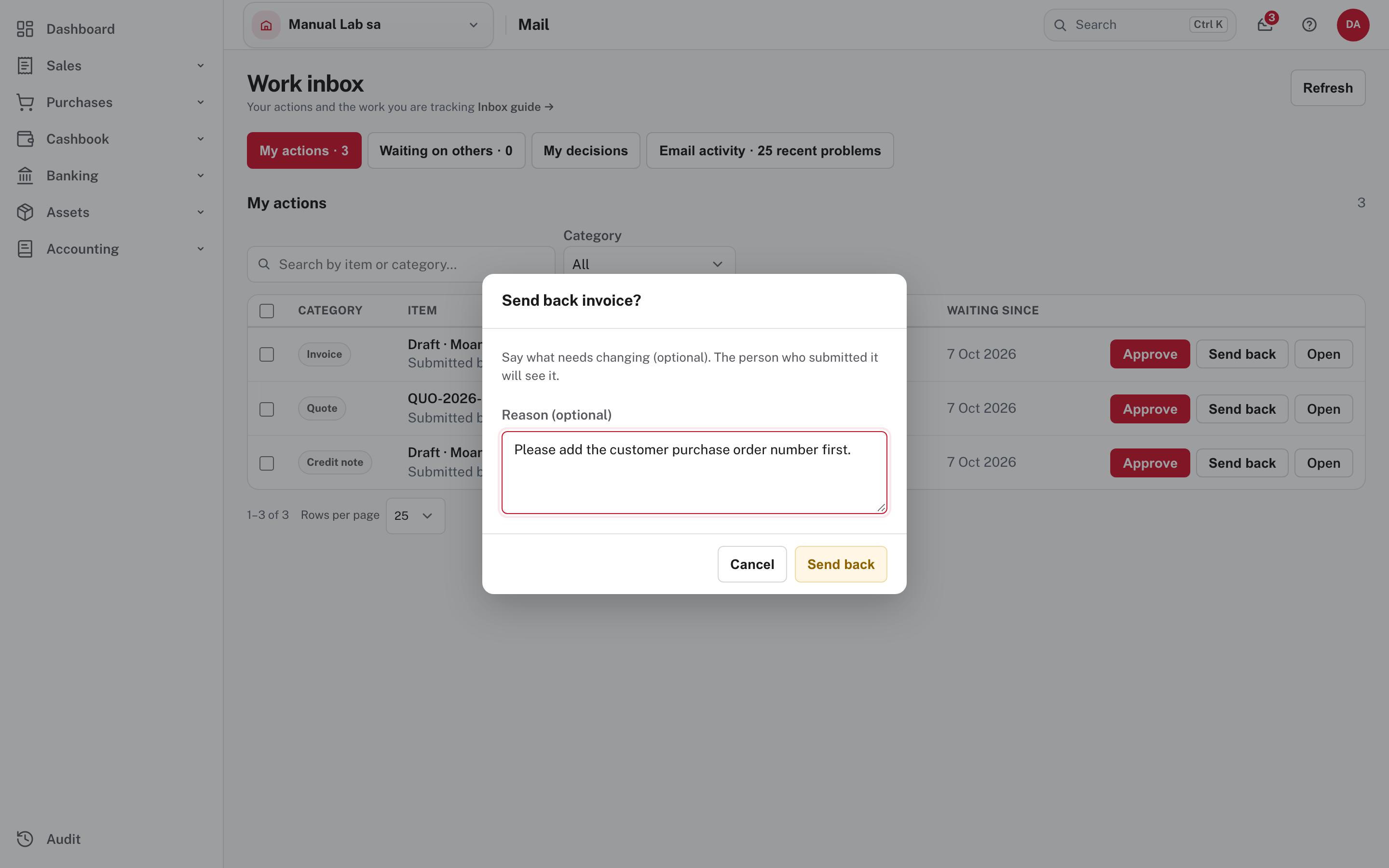
Task: Expand the Cashbook menu chevron
Action: coord(200,139)
